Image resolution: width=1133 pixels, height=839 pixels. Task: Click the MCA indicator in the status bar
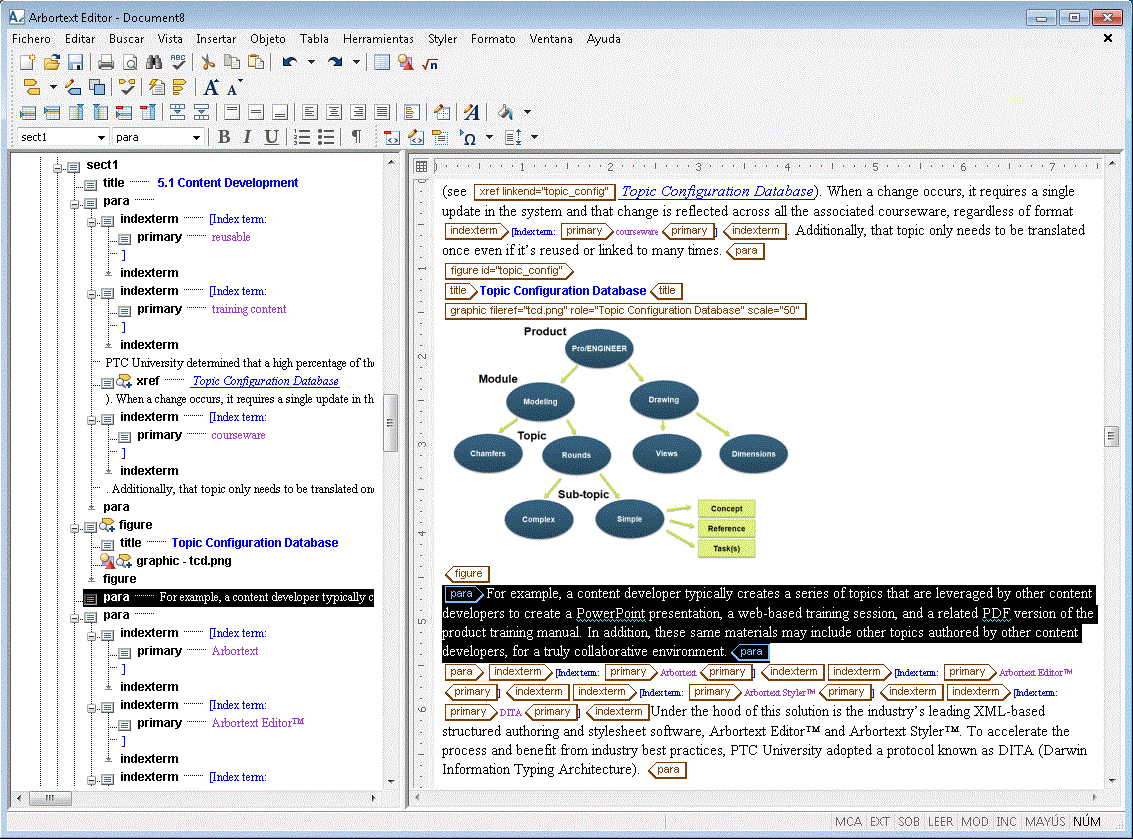tap(848, 822)
